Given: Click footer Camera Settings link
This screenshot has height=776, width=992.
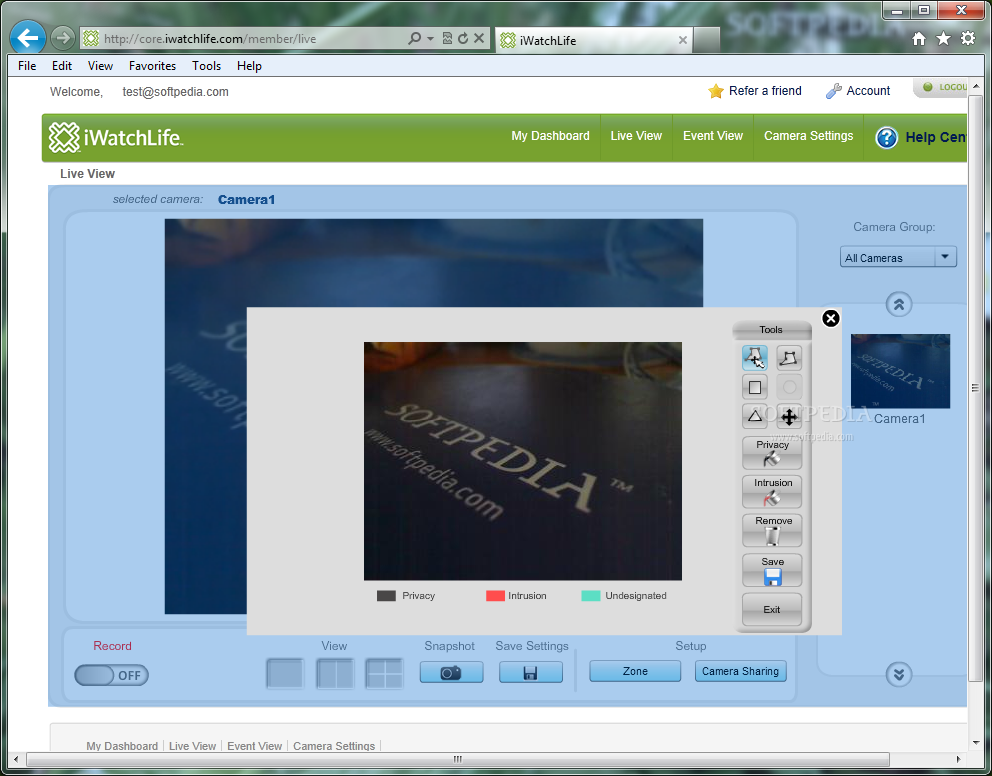Looking at the screenshot, I should click(x=334, y=746).
